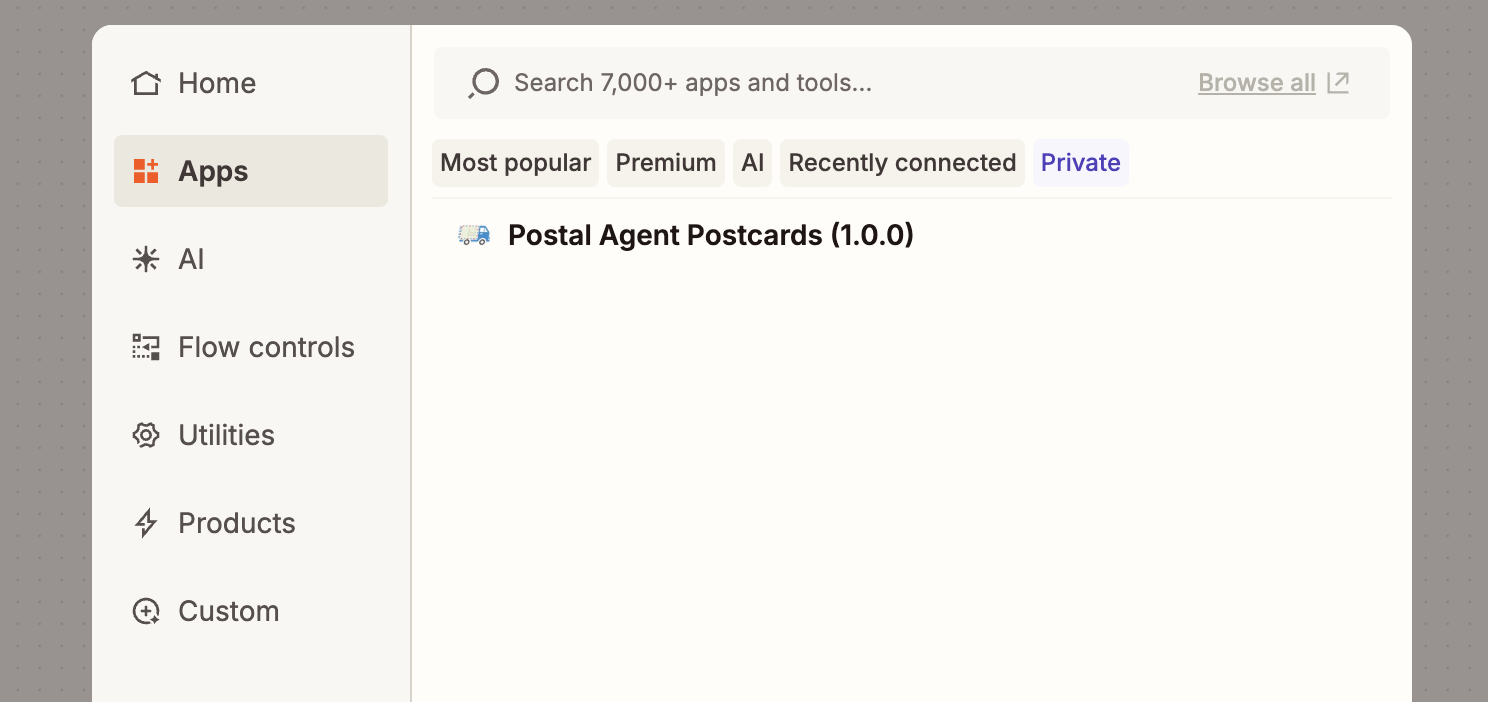Open the Custom sidebar section
The height and width of the screenshot is (702, 1488).
[x=228, y=611]
